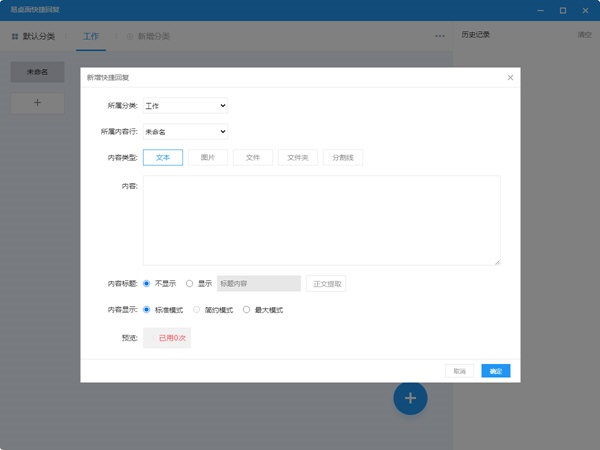Select 简约模式 display option
The width and height of the screenshot is (600, 450).
coord(196,310)
